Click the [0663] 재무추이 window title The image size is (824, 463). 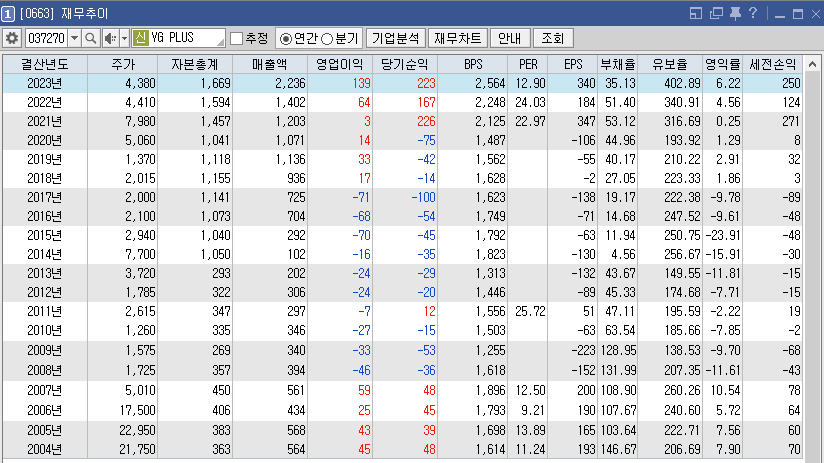click(64, 14)
